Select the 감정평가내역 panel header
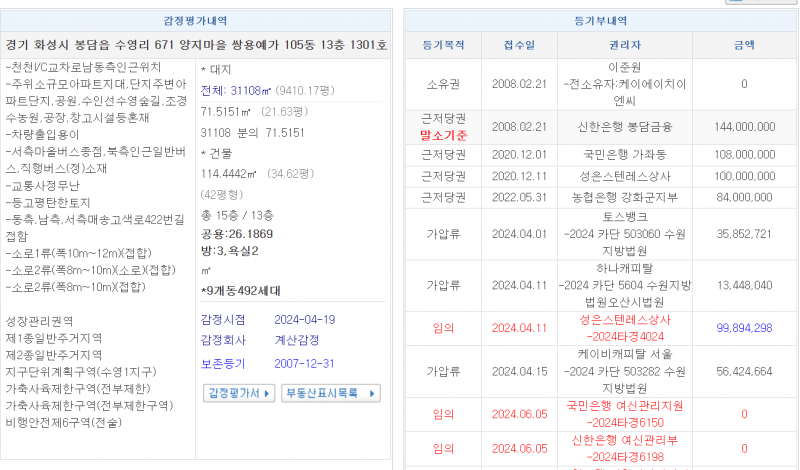The height and width of the screenshot is (470, 800). (196, 20)
